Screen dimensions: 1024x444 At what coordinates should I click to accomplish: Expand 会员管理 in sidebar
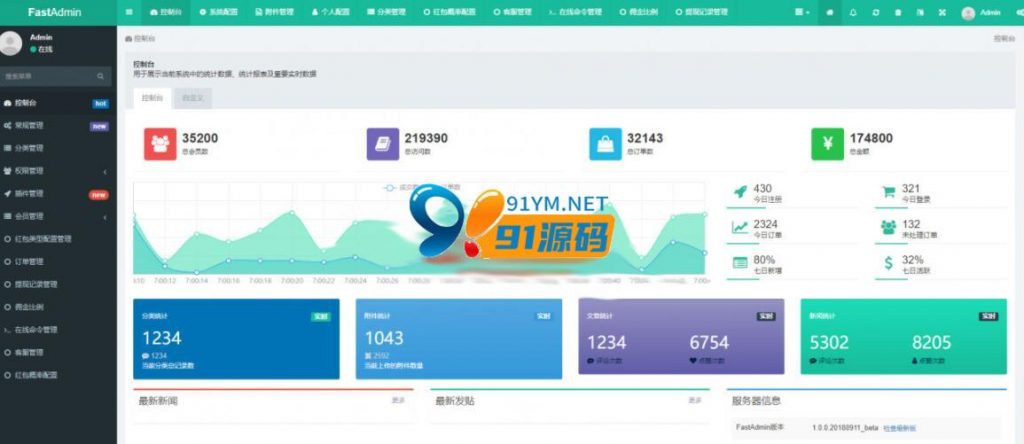click(56, 216)
